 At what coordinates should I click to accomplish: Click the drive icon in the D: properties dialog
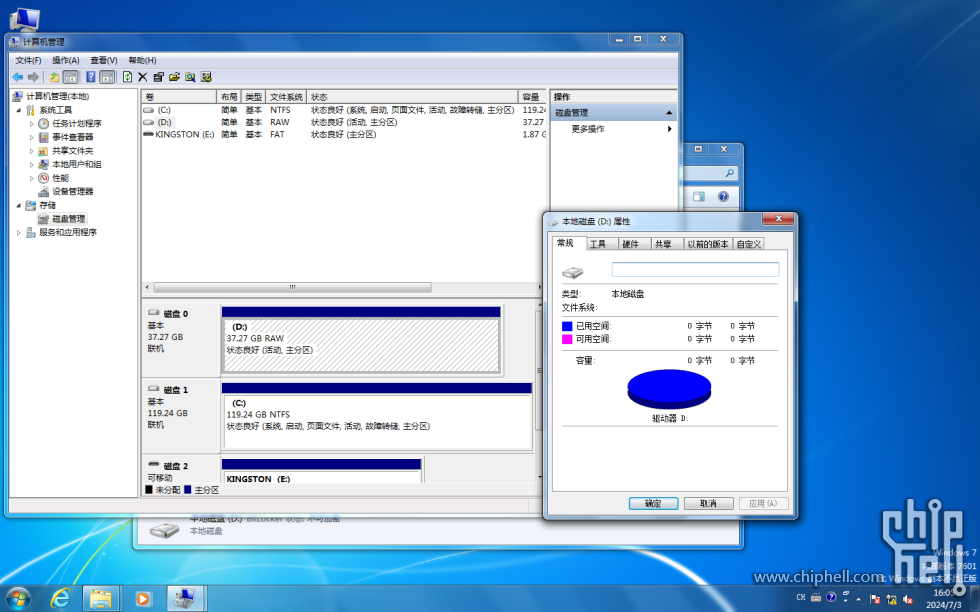point(572,273)
